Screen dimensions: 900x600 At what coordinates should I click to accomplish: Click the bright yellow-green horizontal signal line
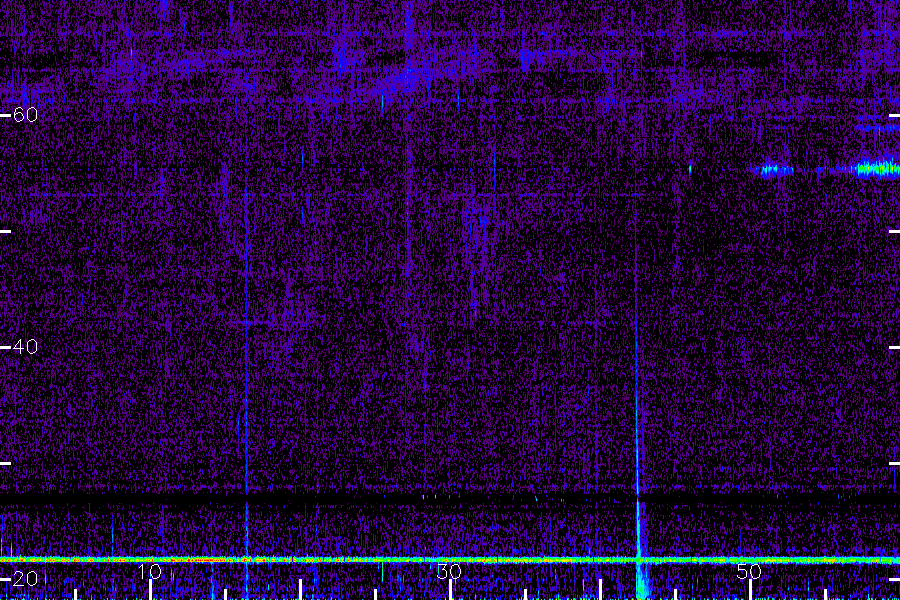(x=450, y=560)
